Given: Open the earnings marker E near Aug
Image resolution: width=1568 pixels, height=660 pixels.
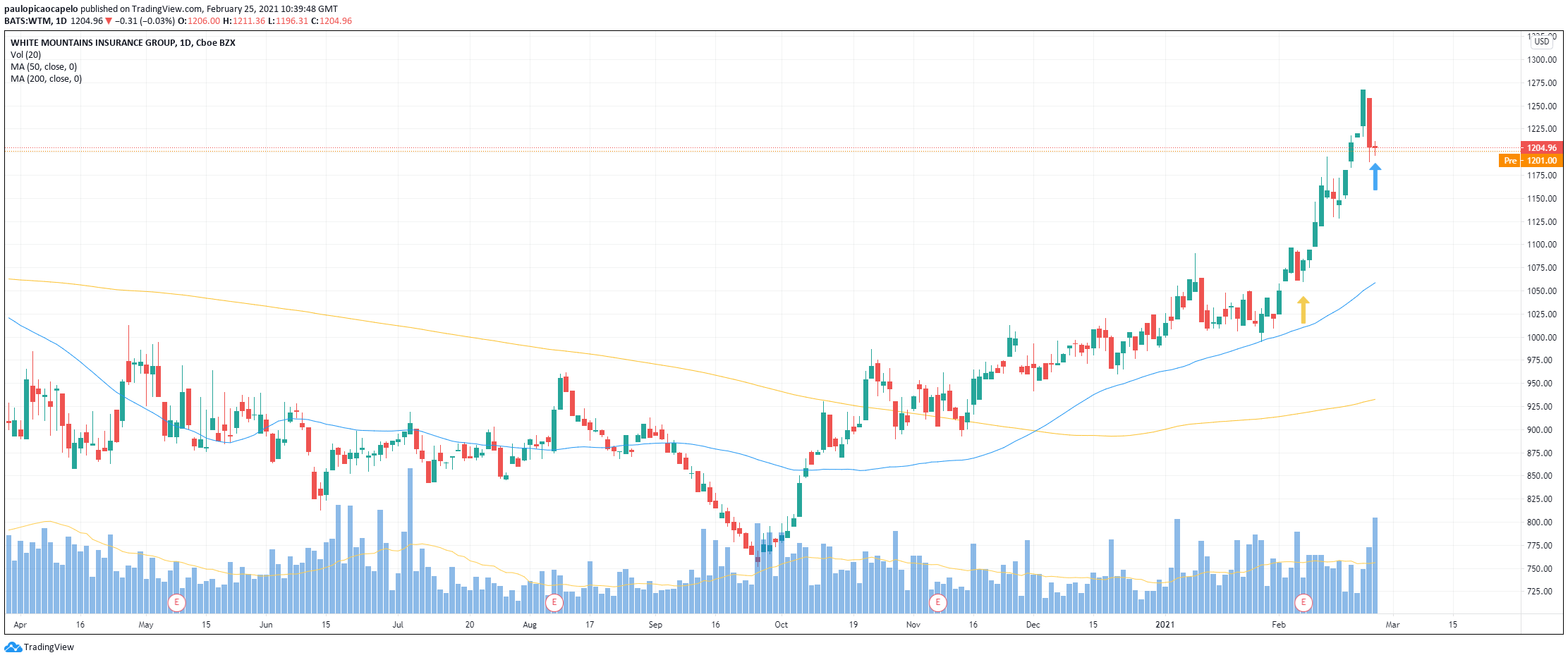Looking at the screenshot, I should pos(554,603).
